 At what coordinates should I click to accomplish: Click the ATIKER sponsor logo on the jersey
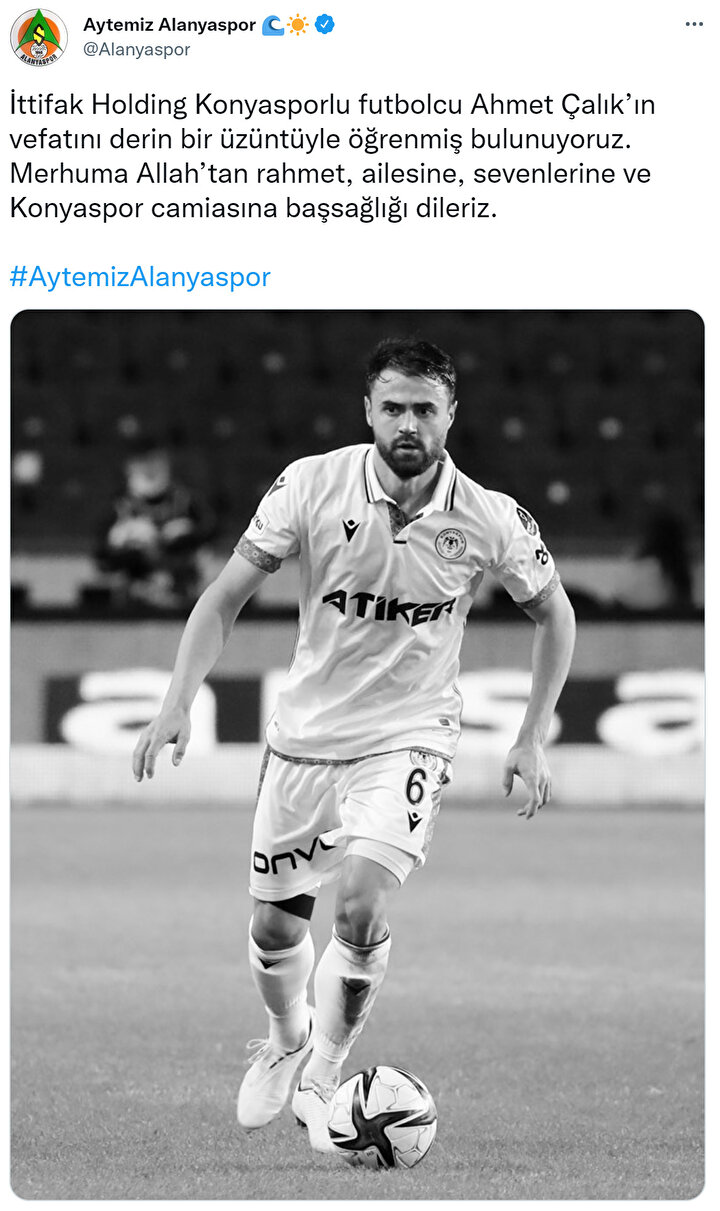click(388, 605)
